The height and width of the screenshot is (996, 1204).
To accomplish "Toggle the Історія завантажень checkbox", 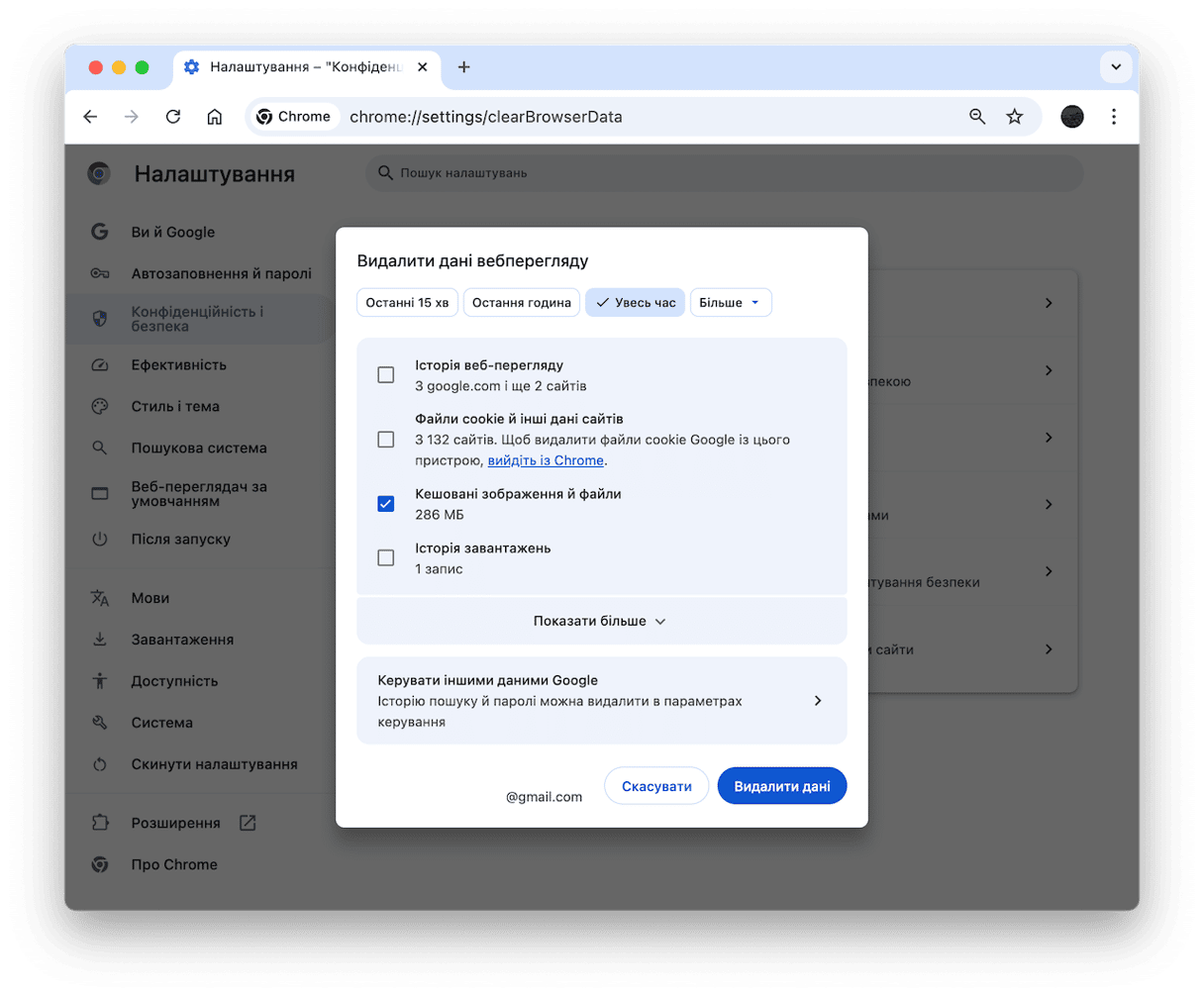I will tap(386, 558).
